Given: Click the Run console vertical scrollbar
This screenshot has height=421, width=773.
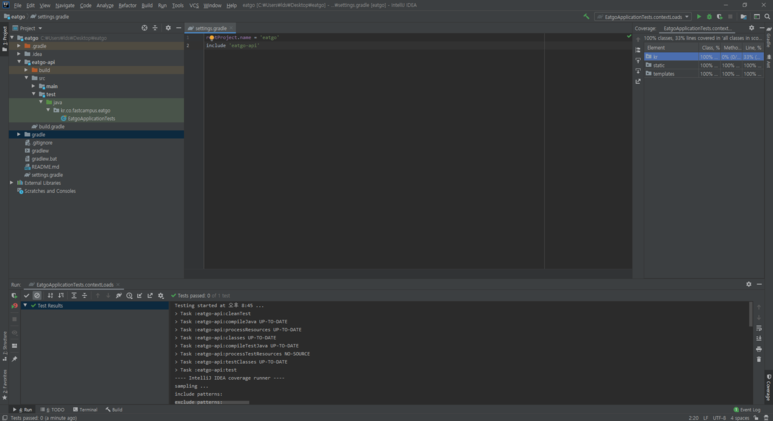Looking at the screenshot, I should pyautogui.click(x=751, y=315).
